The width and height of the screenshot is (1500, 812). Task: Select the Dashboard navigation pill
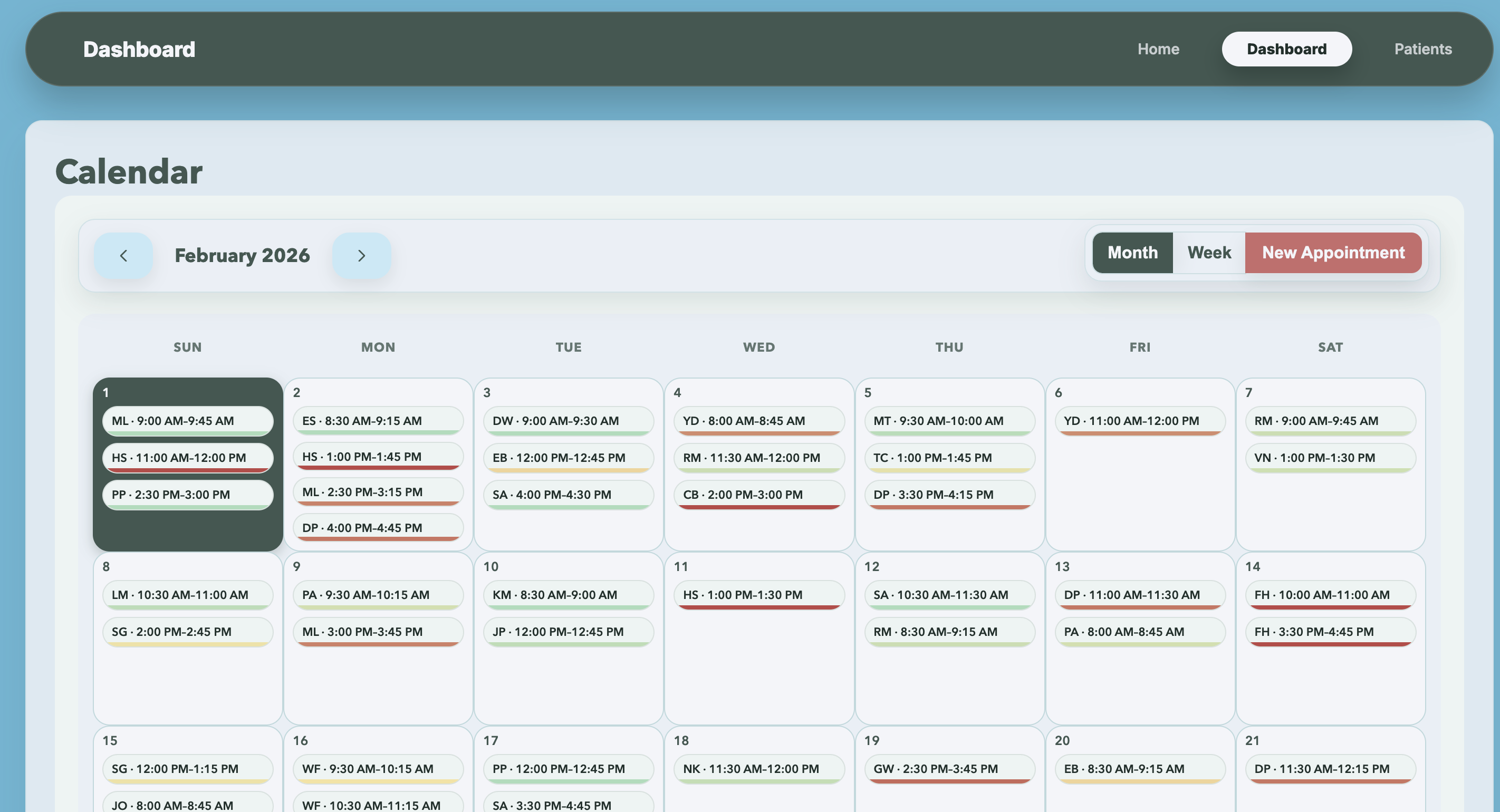(x=1286, y=49)
